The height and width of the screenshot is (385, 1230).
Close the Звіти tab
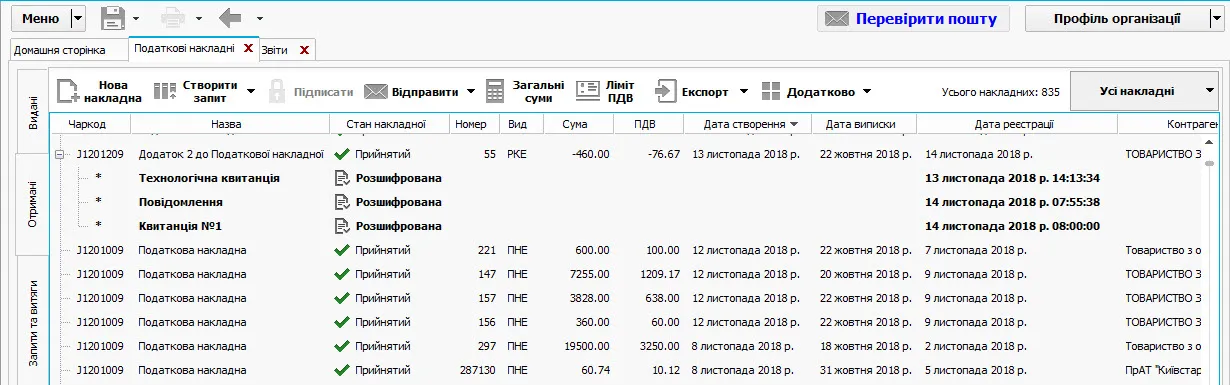coord(304,49)
